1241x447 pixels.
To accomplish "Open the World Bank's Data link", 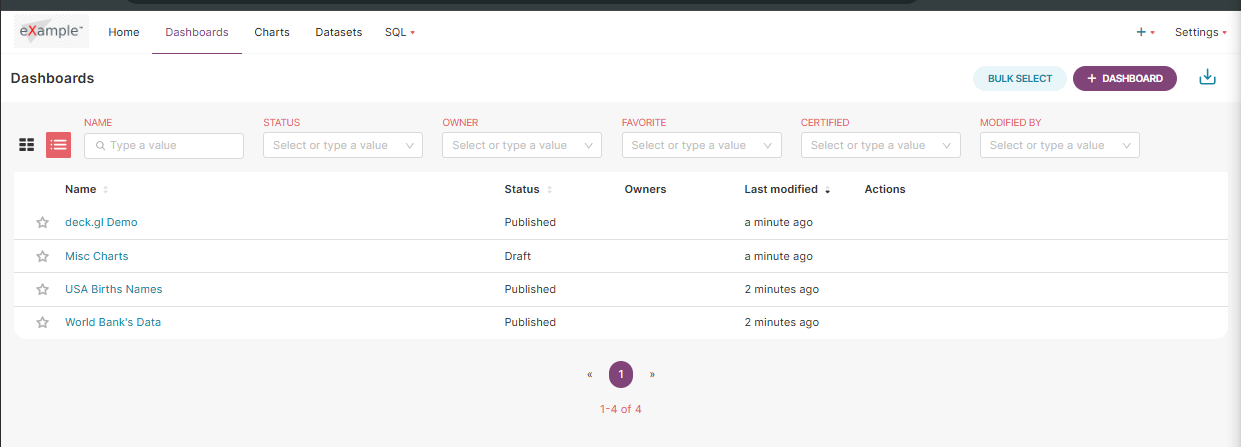I will (113, 322).
